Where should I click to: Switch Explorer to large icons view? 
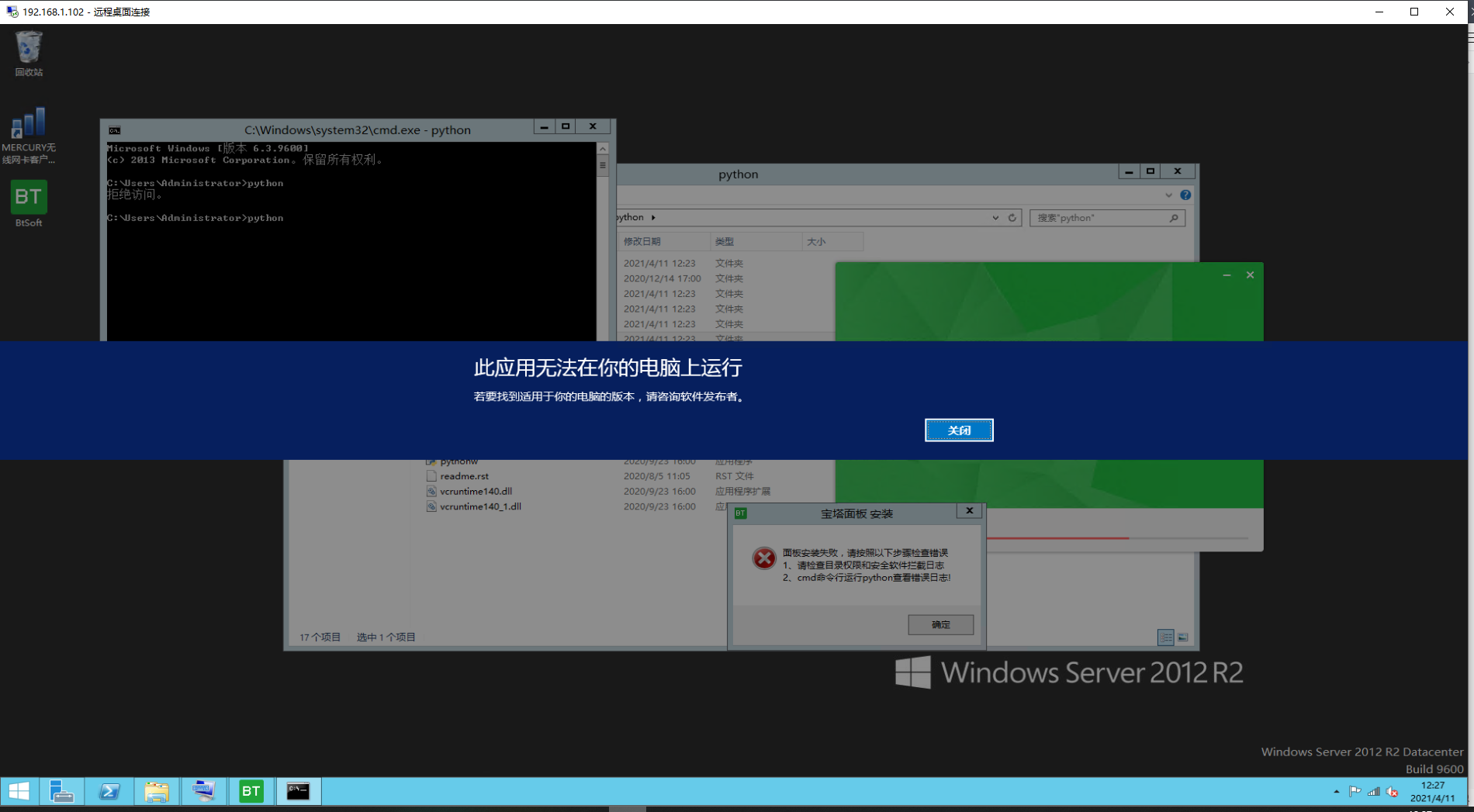point(1183,638)
